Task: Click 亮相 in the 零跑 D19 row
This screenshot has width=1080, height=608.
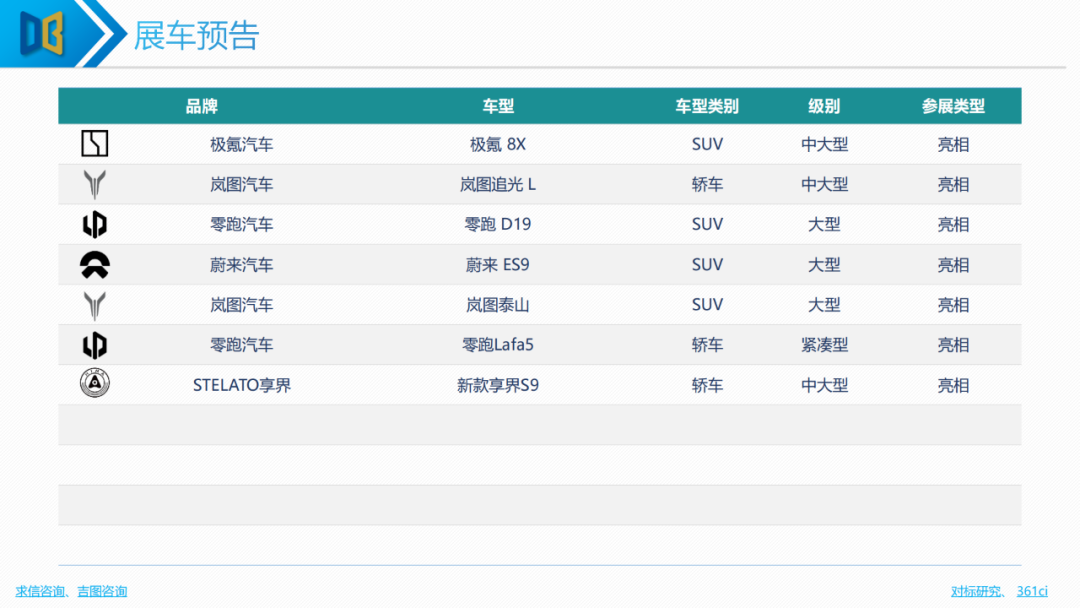Action: [954, 224]
